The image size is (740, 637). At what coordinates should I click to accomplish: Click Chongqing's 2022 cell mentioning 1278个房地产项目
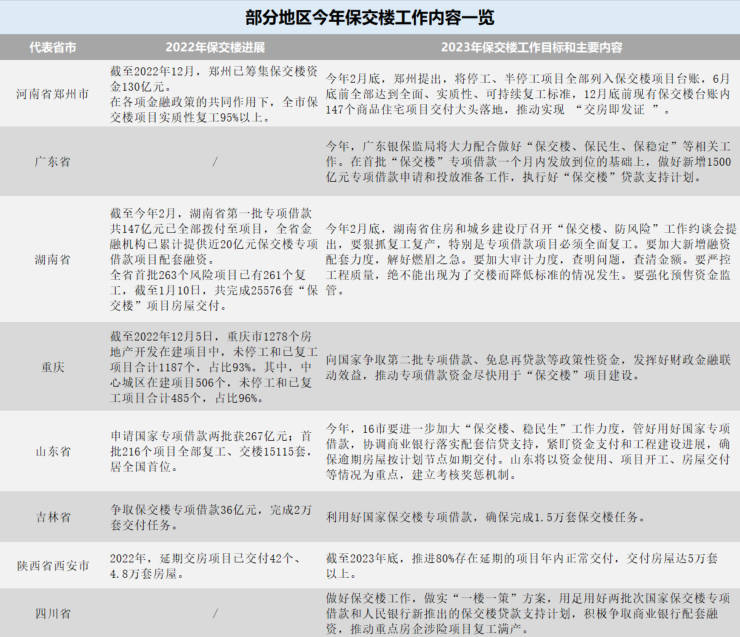(214, 367)
